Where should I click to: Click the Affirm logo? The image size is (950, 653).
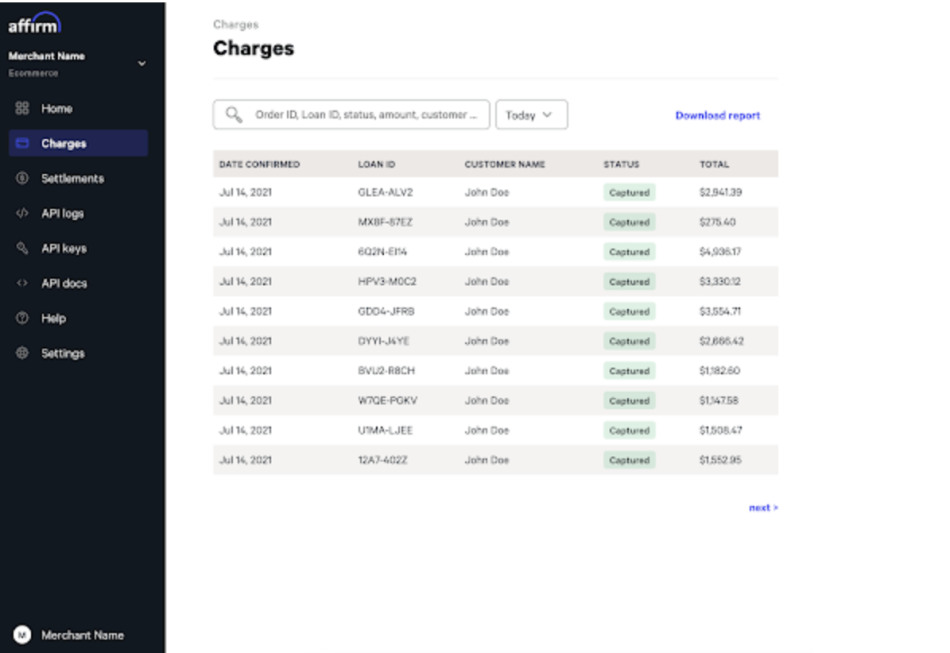[35, 23]
